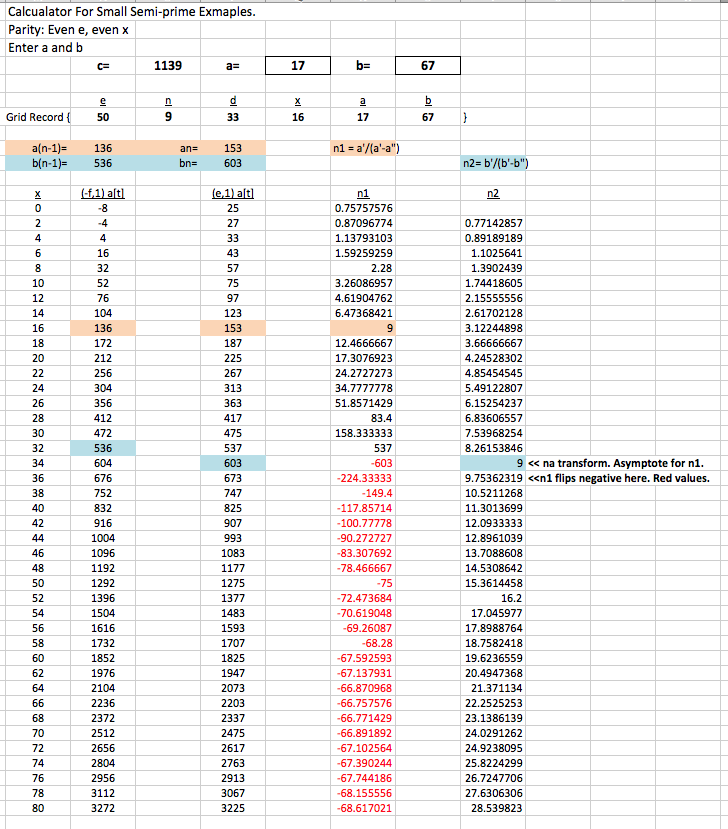728x829 pixels.
Task: Select the 'a(n-1)=' label cell
Action: [38, 148]
